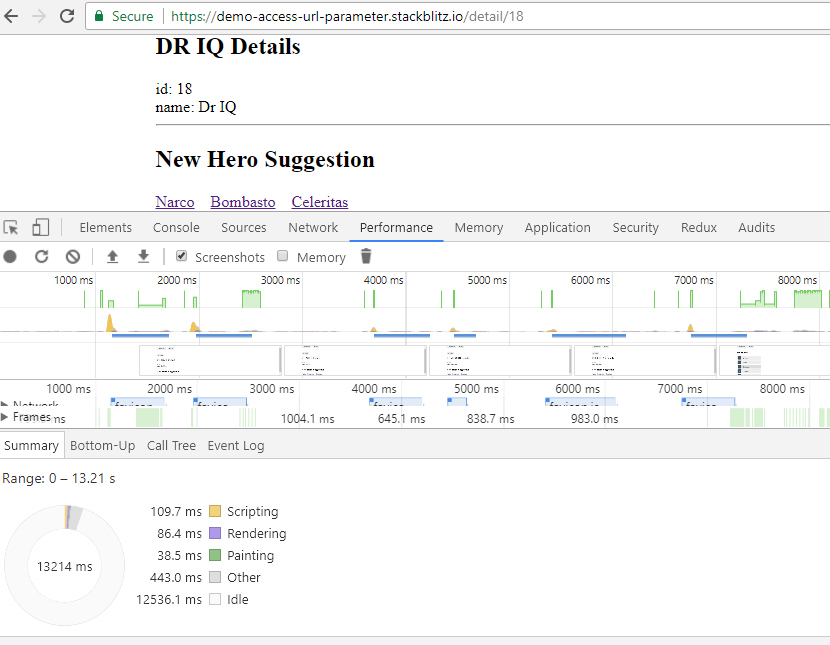
Task: Start recording with the record circle
Action: pos(10,257)
